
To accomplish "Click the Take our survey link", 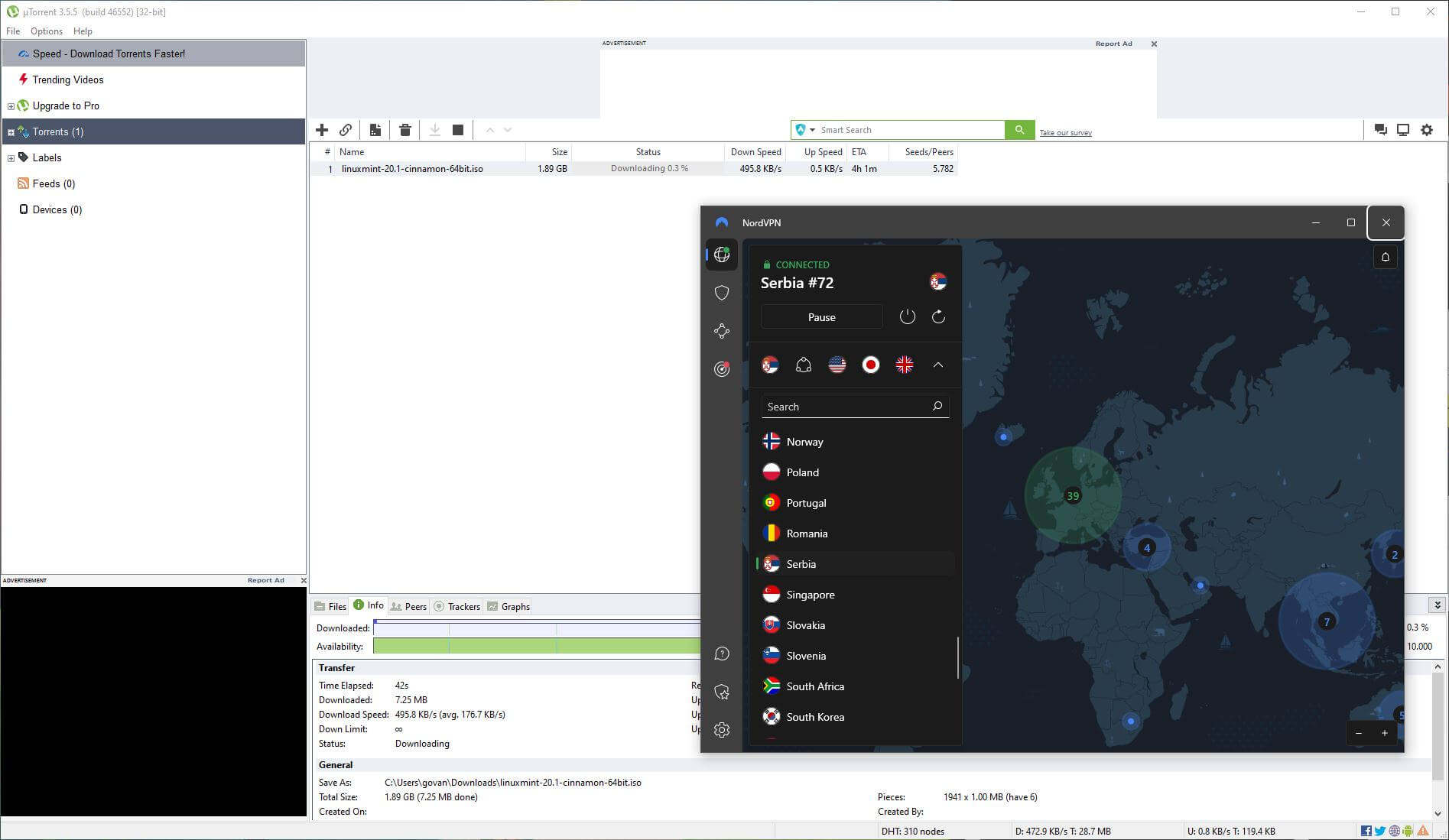I will [1065, 133].
